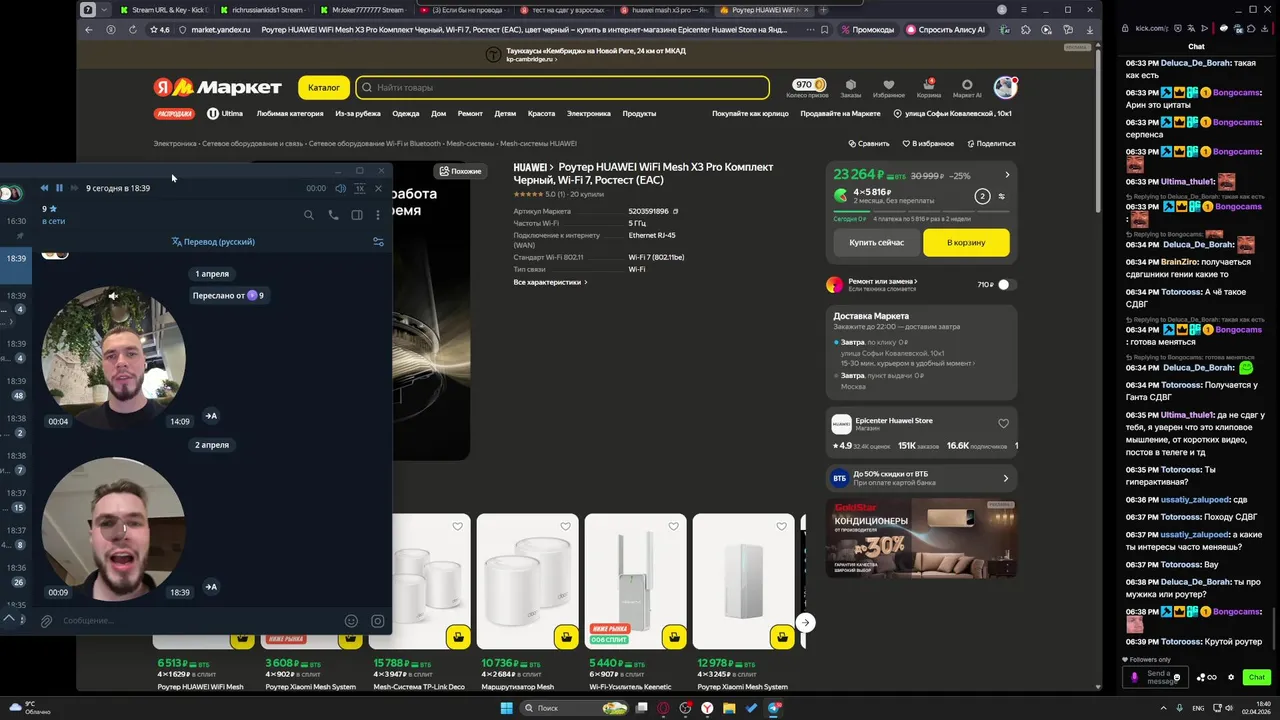Open Маркет AI assistant icon

pos(967,88)
